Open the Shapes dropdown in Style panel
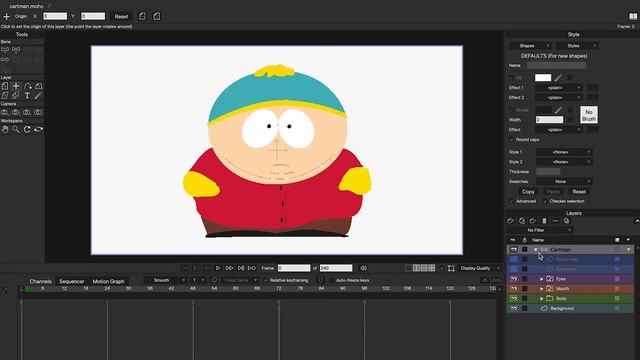Image resolution: width=640 pixels, height=360 pixels. (530, 46)
